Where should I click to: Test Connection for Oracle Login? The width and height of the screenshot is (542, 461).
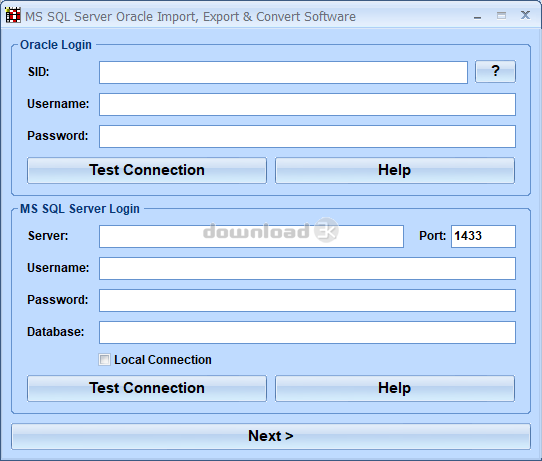pyautogui.click(x=147, y=170)
